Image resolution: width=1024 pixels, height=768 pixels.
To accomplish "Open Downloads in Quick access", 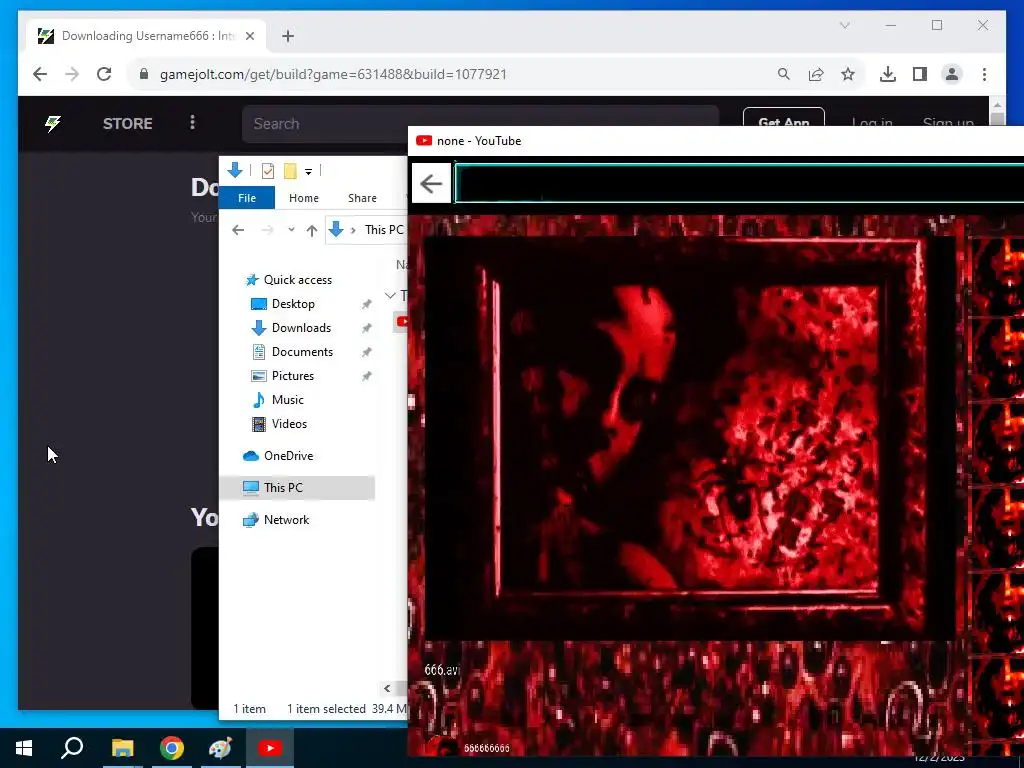I will 301,328.
